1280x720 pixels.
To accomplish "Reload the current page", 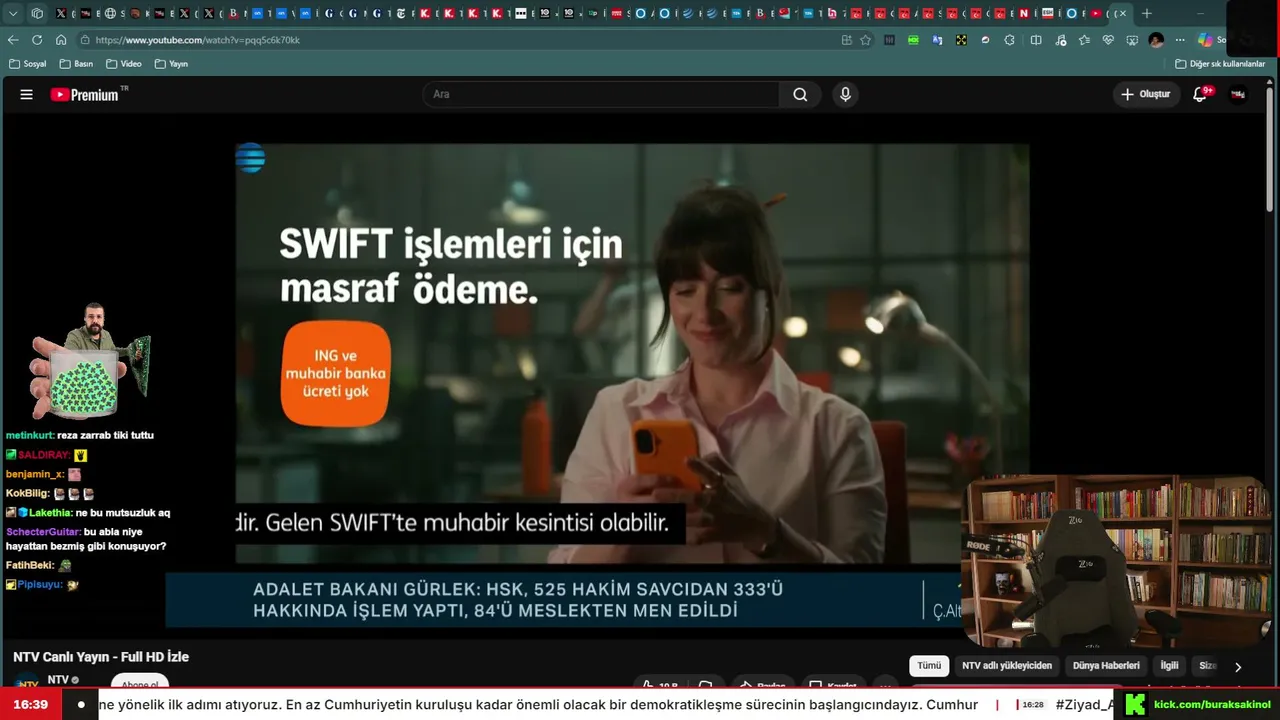I will point(37,40).
